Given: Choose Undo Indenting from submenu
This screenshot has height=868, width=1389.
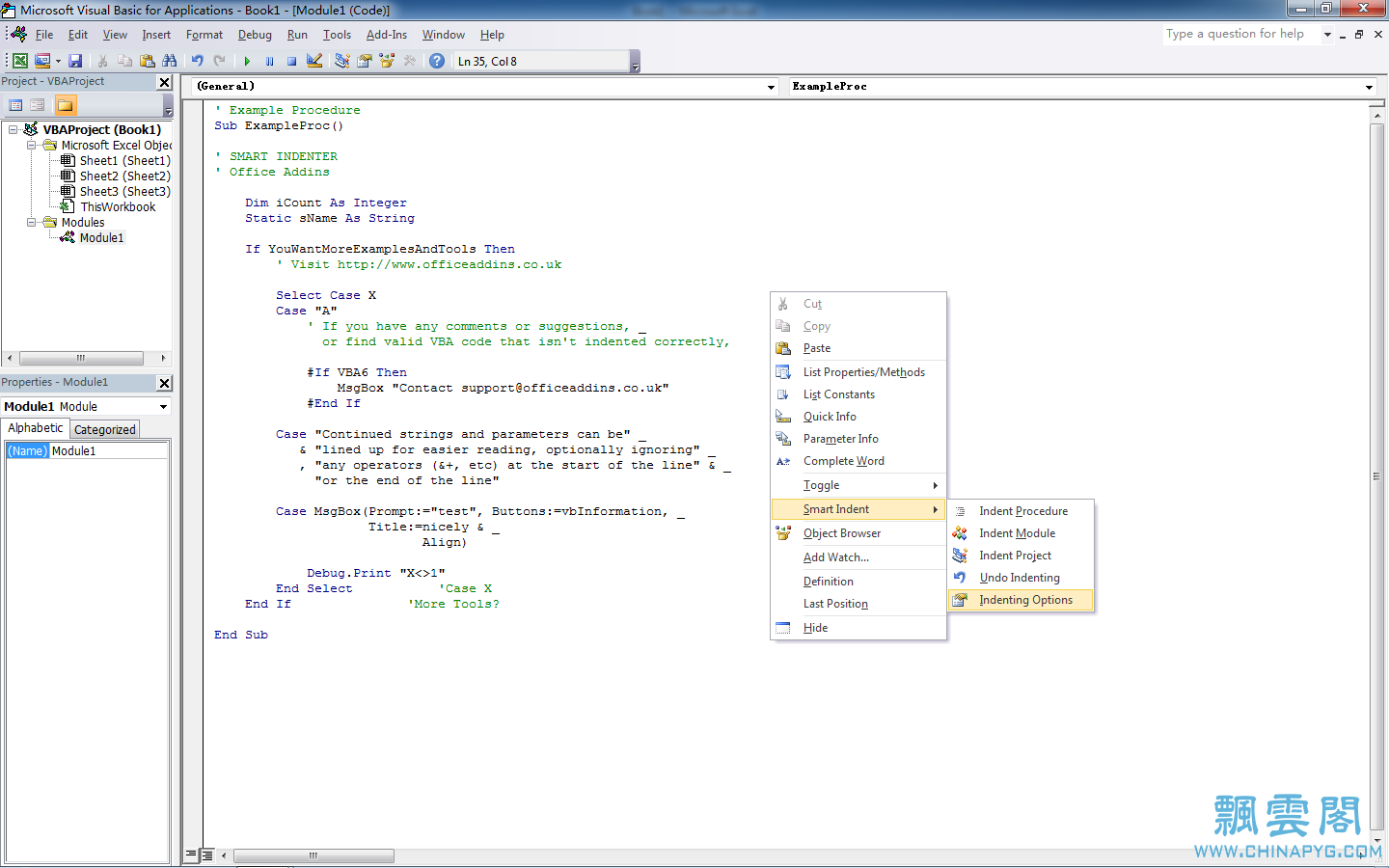Looking at the screenshot, I should (1021, 578).
